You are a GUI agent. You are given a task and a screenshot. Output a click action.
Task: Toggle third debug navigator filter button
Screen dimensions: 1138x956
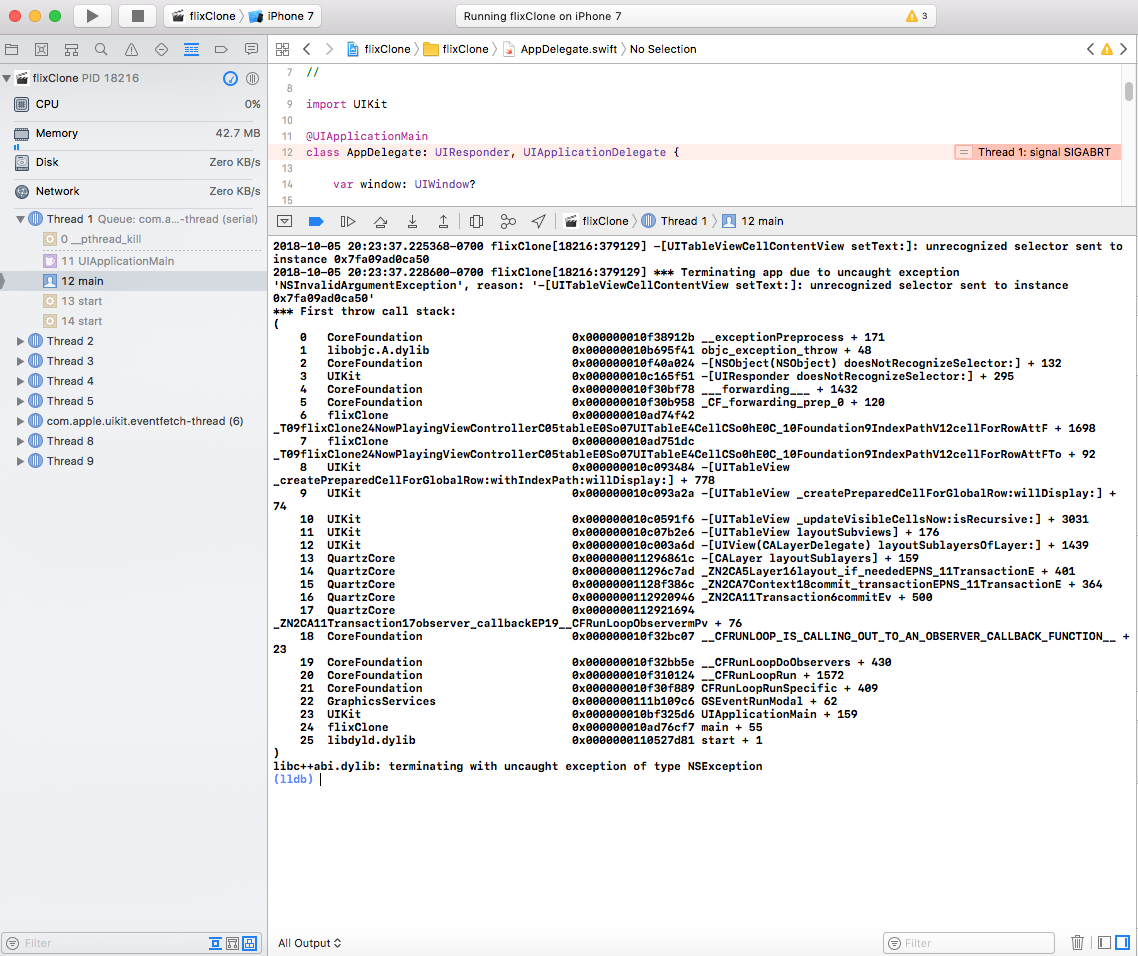pyautogui.click(x=250, y=943)
